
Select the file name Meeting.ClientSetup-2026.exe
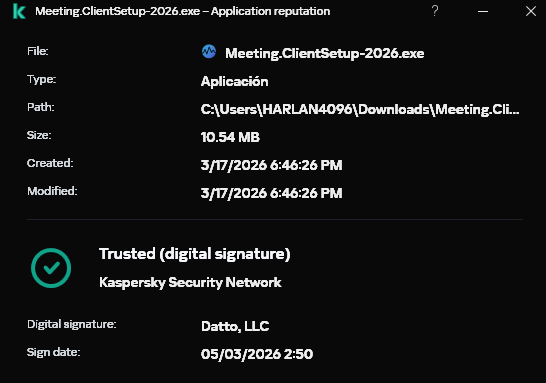325,53
